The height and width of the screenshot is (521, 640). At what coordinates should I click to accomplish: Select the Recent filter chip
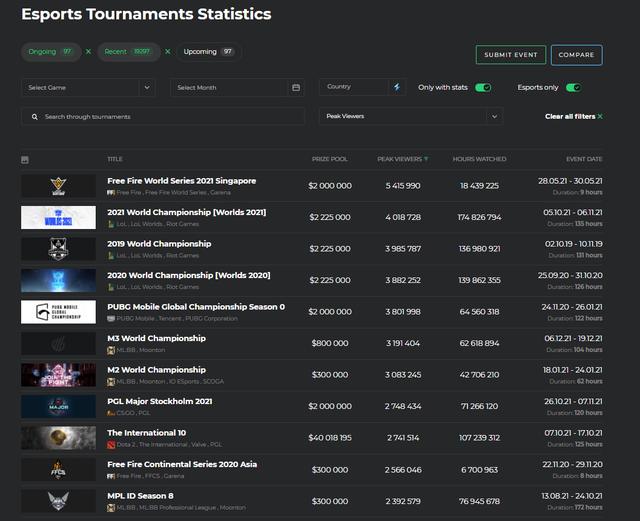tap(128, 52)
